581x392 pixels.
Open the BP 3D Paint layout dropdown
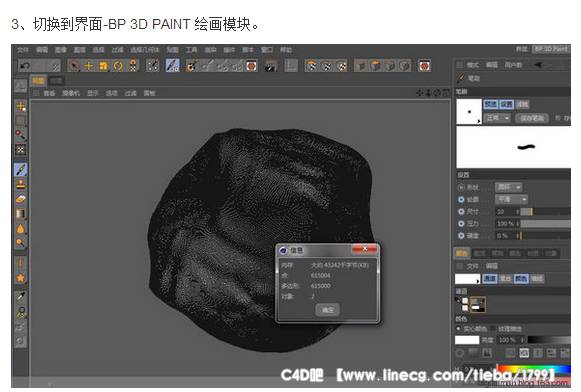551,49
